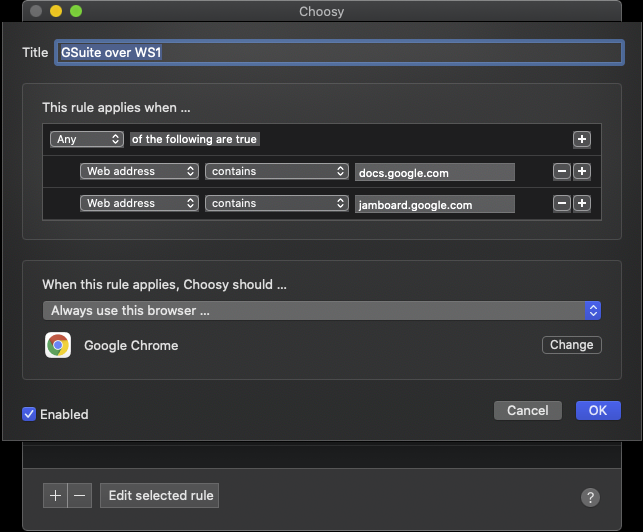The width and height of the screenshot is (643, 532).
Task: Click the 'of the following are true' label
Action: pyautogui.click(x=194, y=139)
